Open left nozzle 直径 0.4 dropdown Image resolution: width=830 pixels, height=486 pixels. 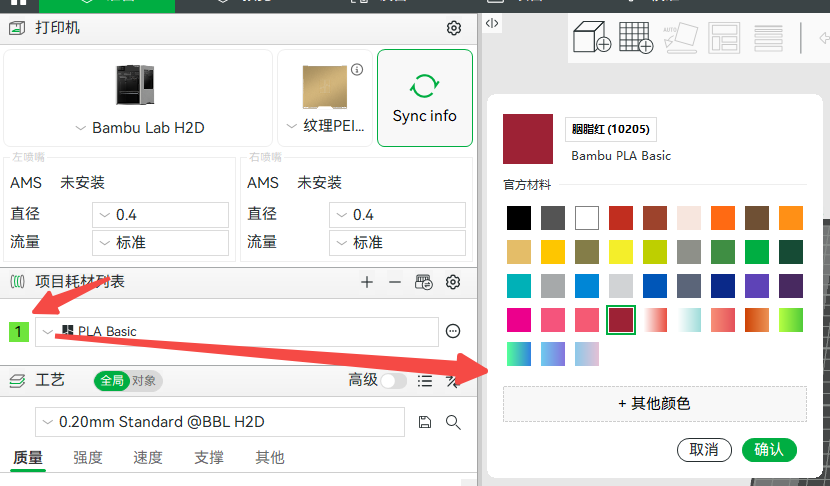(160, 215)
